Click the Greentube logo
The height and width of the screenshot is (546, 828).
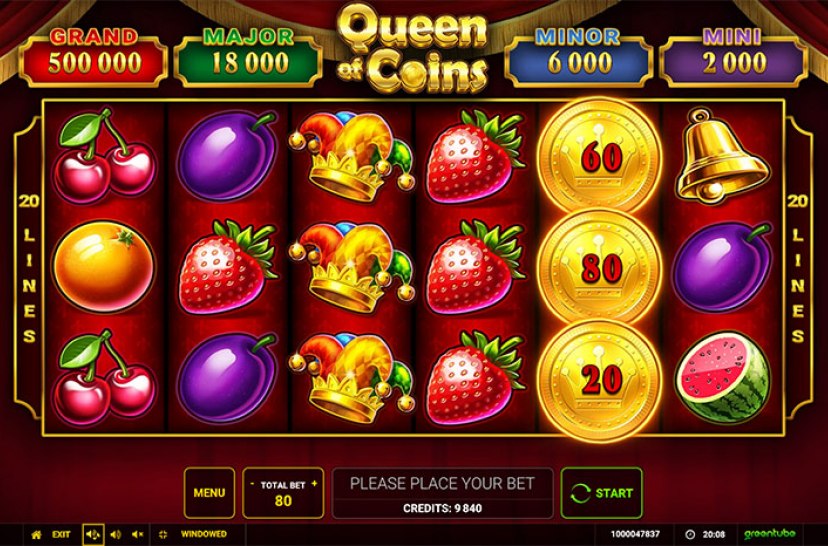click(x=769, y=534)
